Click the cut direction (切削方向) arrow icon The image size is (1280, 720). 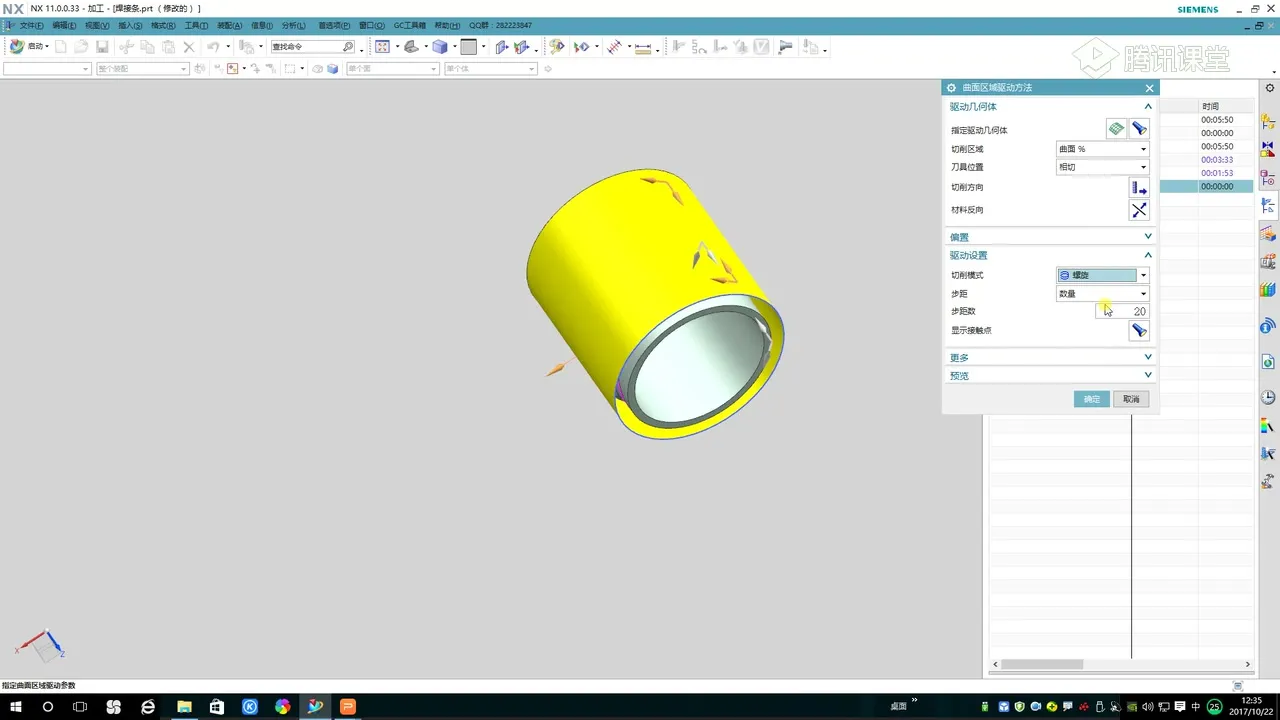(x=1139, y=188)
